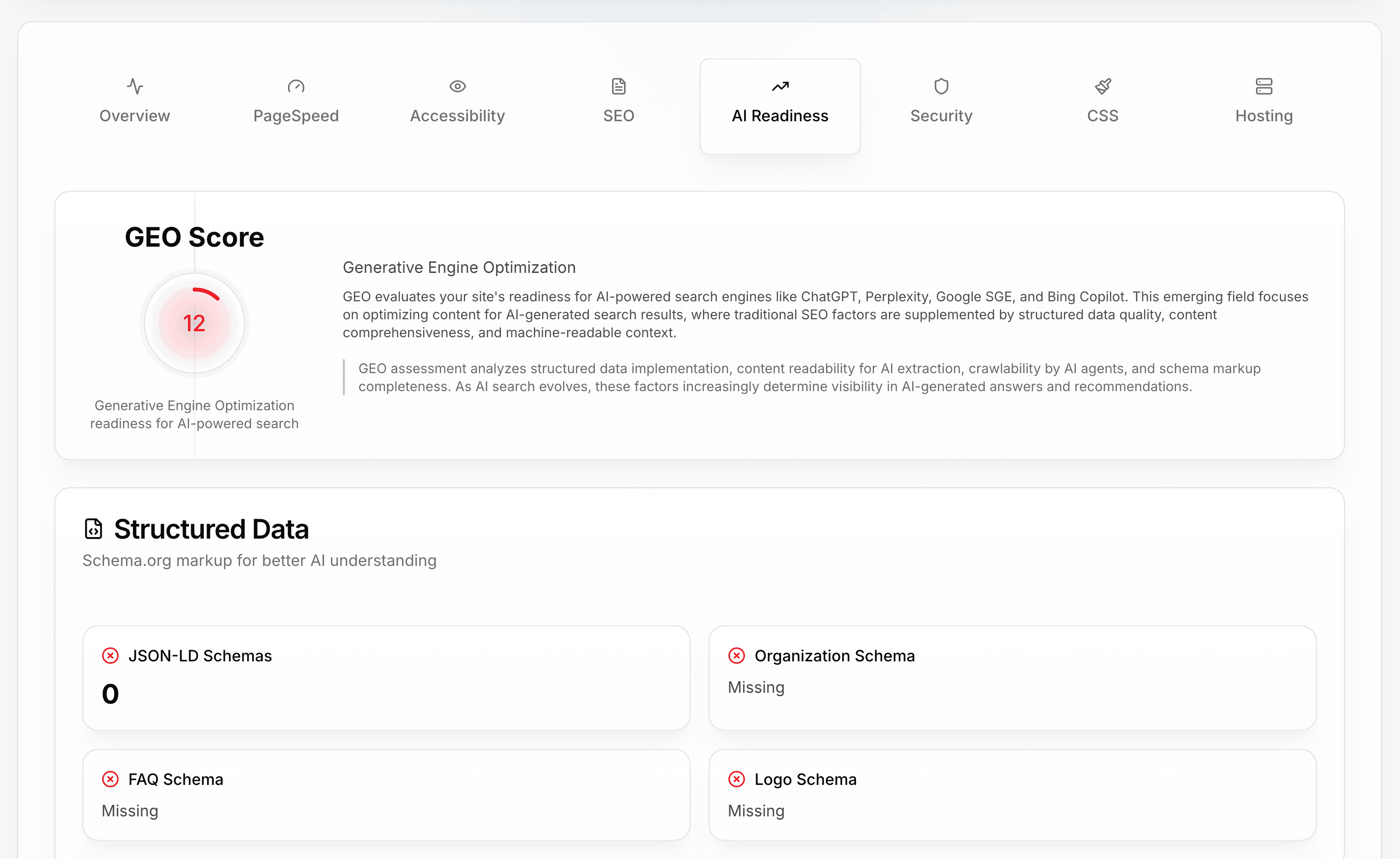
Task: Go to the Security tab
Action: coord(941,106)
